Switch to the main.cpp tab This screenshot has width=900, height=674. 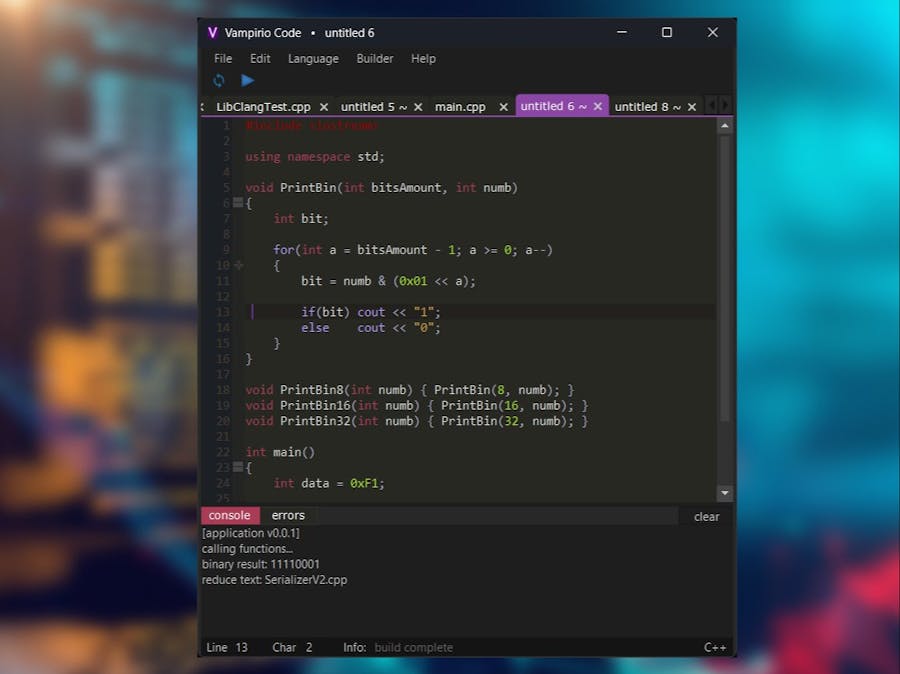460,107
